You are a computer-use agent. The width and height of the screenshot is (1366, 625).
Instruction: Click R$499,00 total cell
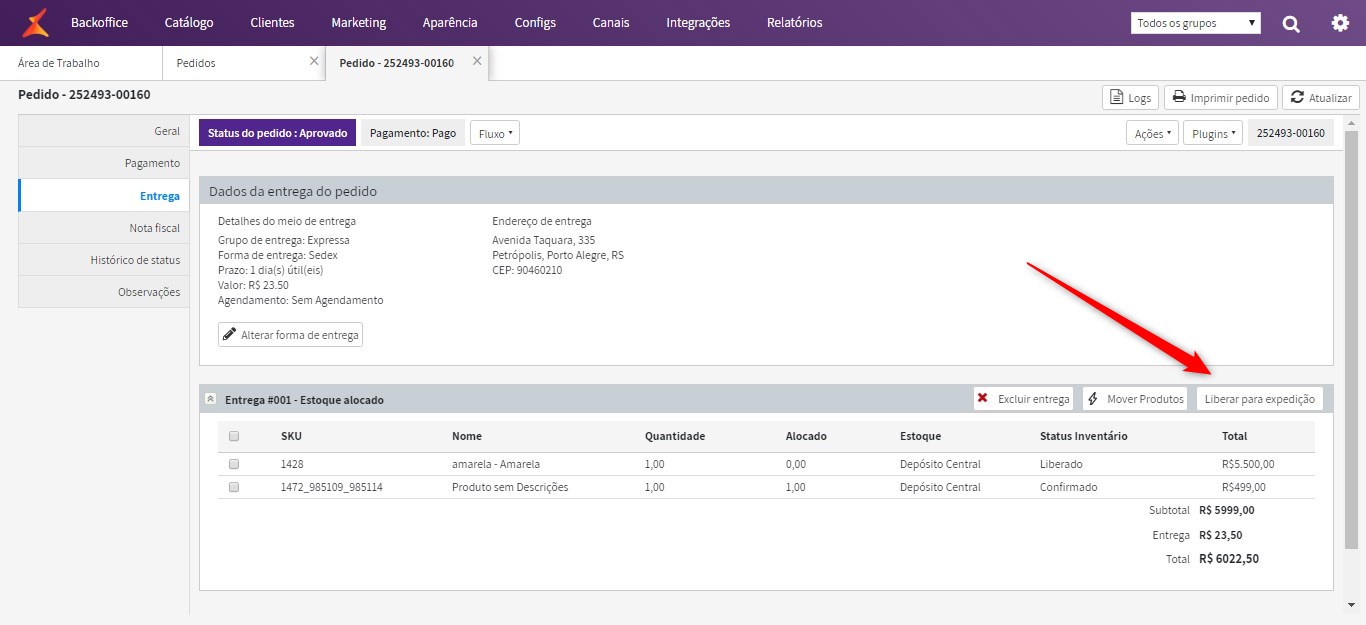pos(1244,487)
